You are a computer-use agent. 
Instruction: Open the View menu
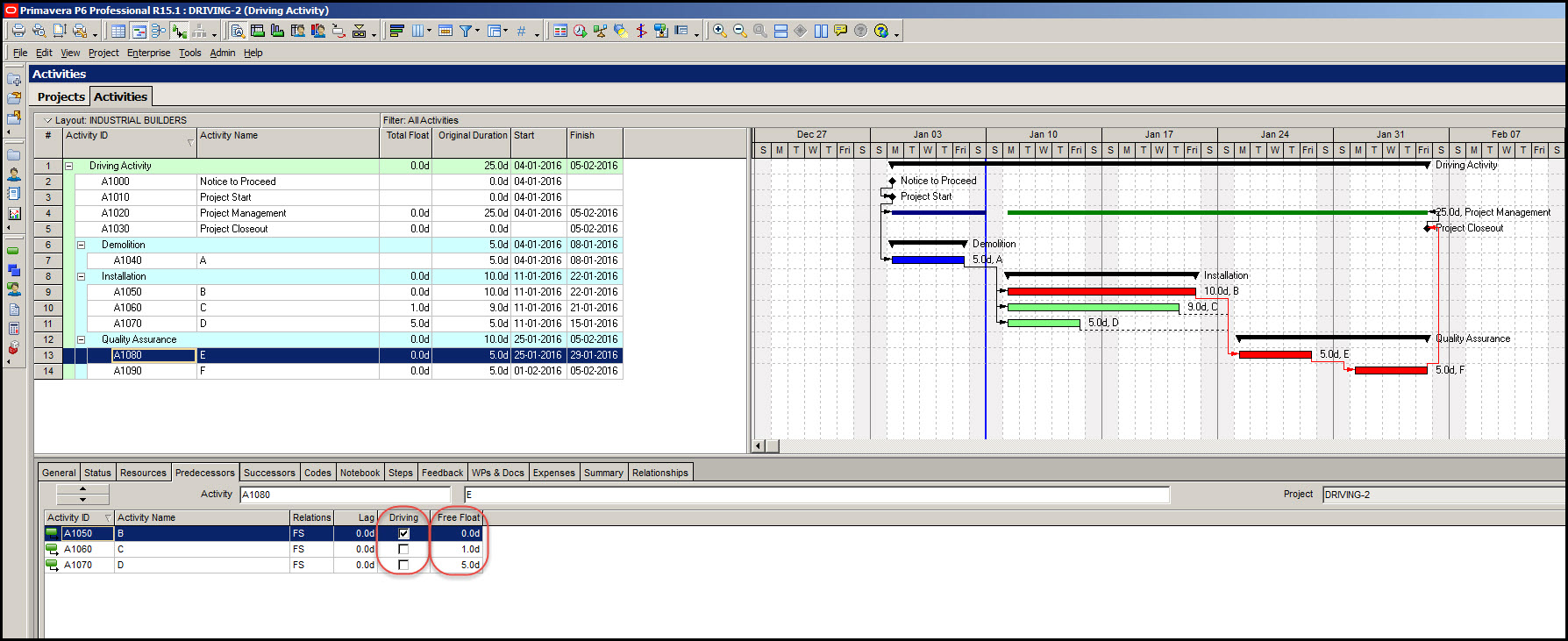(x=70, y=53)
